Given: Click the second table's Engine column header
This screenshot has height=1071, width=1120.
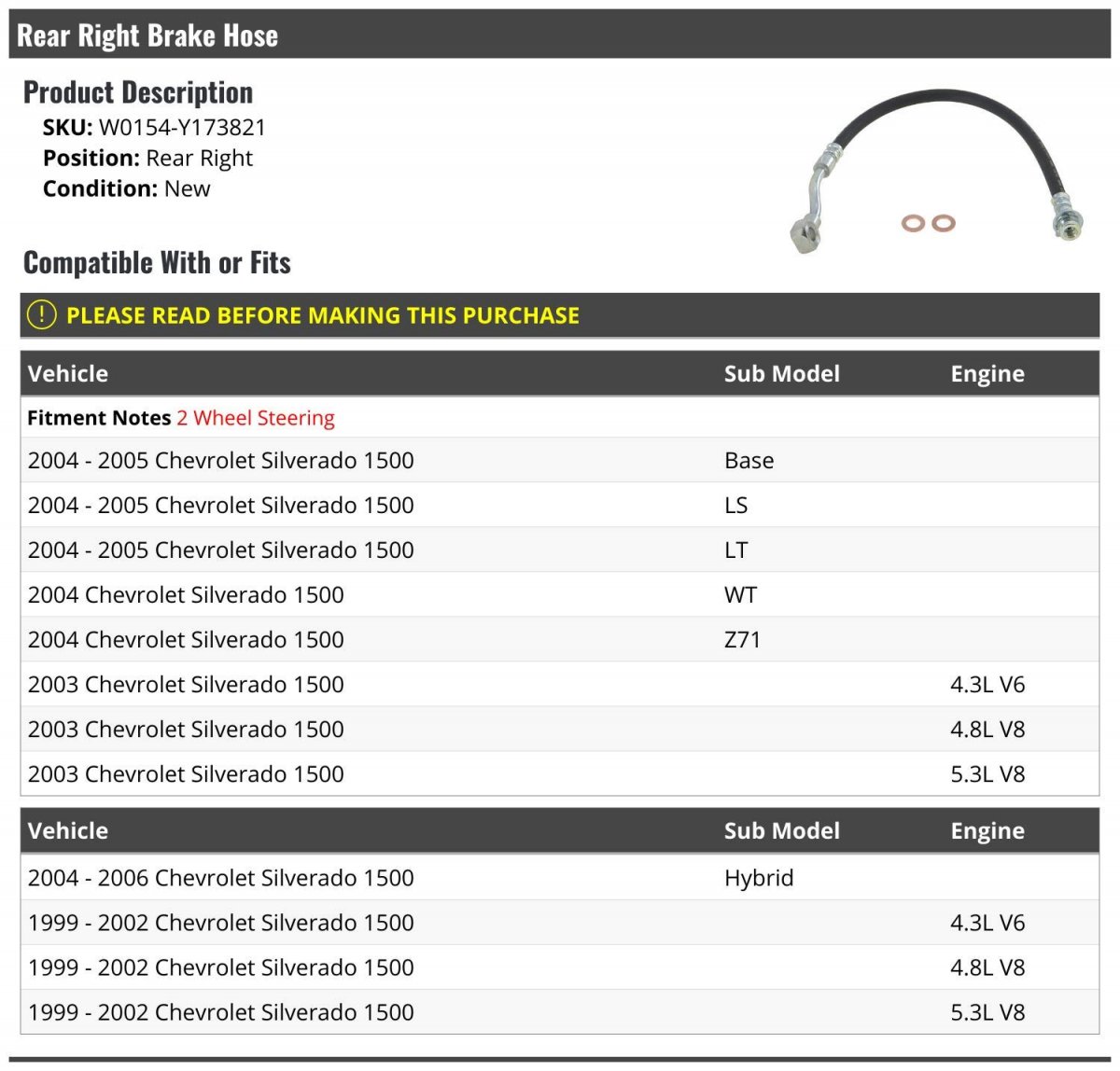Looking at the screenshot, I should (x=987, y=831).
